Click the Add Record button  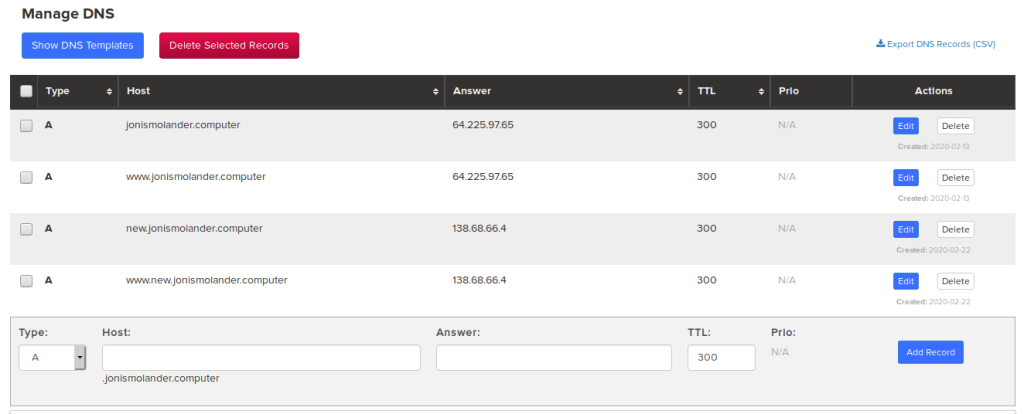(930, 352)
